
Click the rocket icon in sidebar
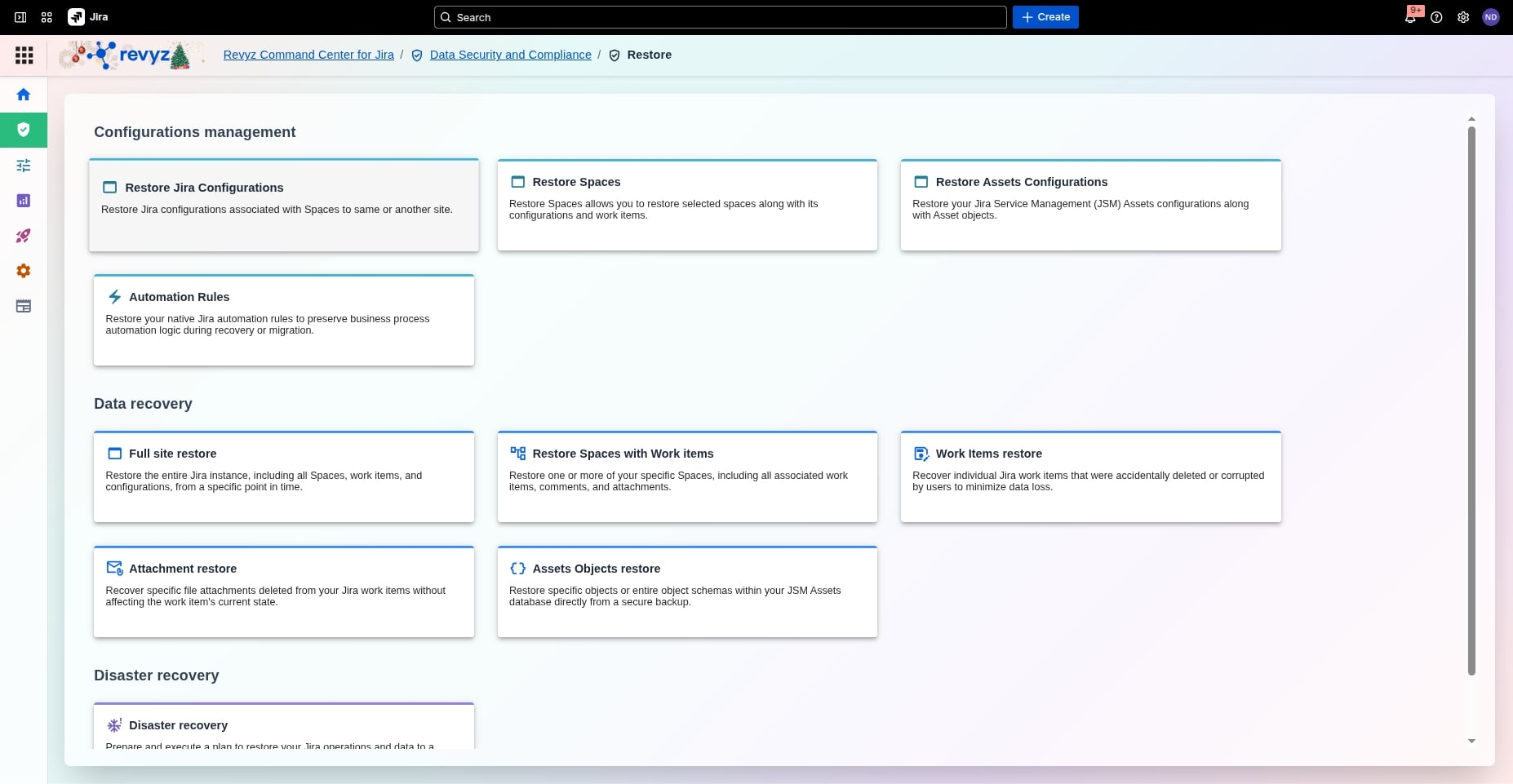(x=24, y=236)
